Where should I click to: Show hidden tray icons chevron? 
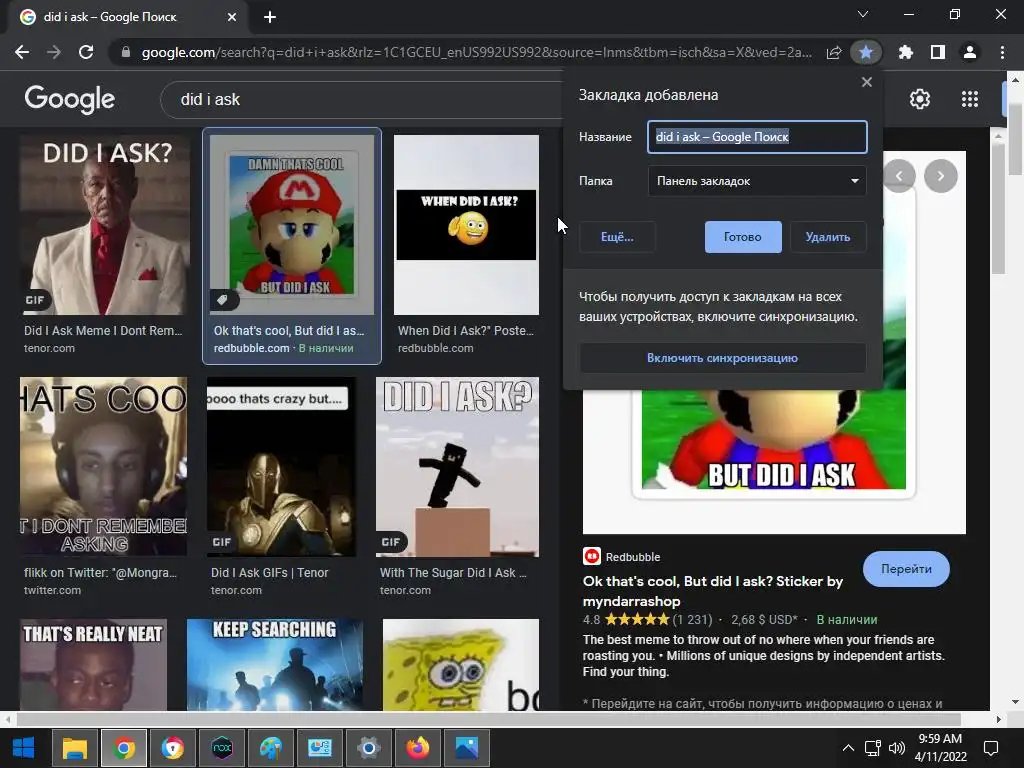pos(848,748)
